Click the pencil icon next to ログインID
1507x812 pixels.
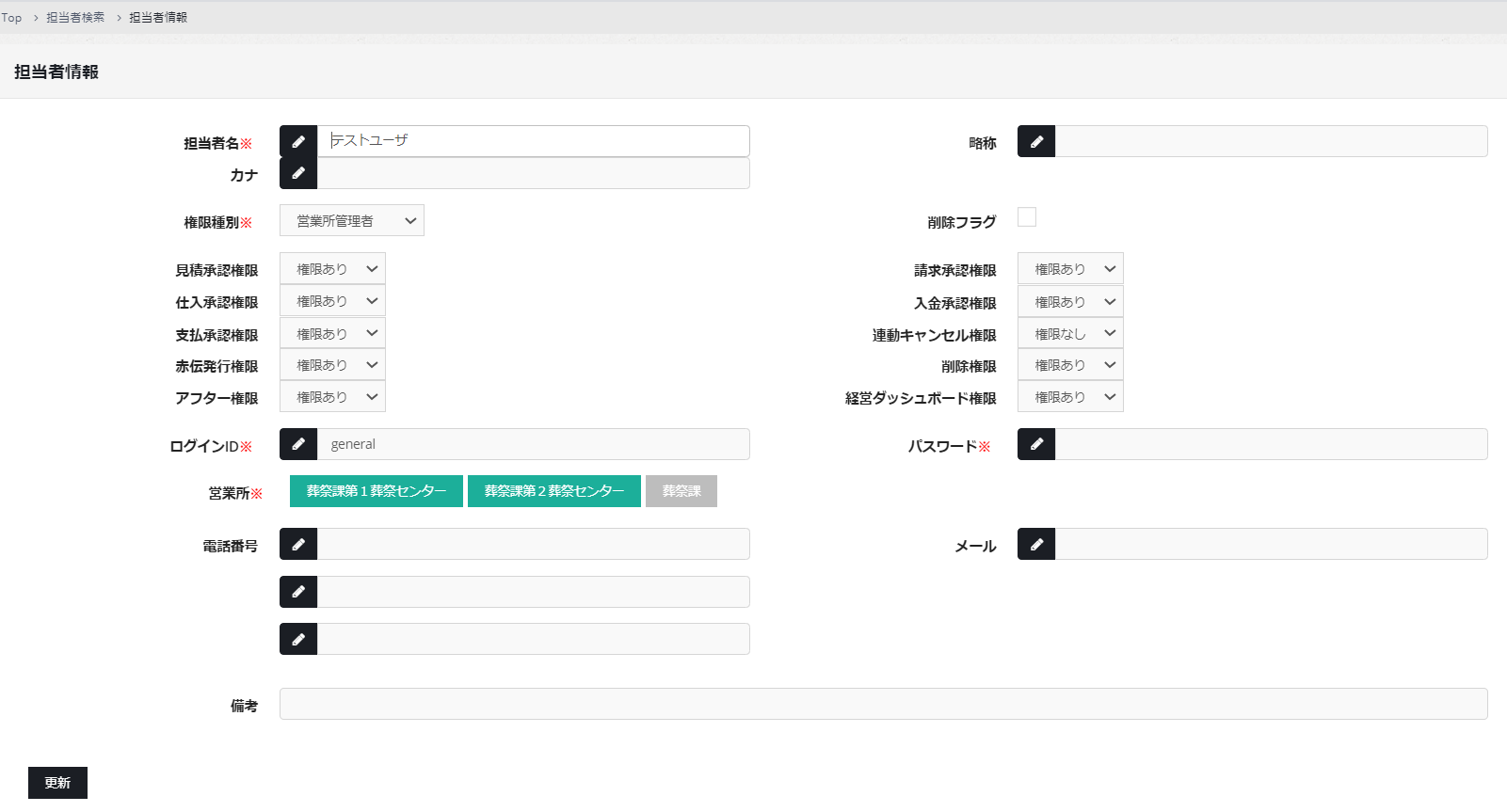tap(298, 444)
